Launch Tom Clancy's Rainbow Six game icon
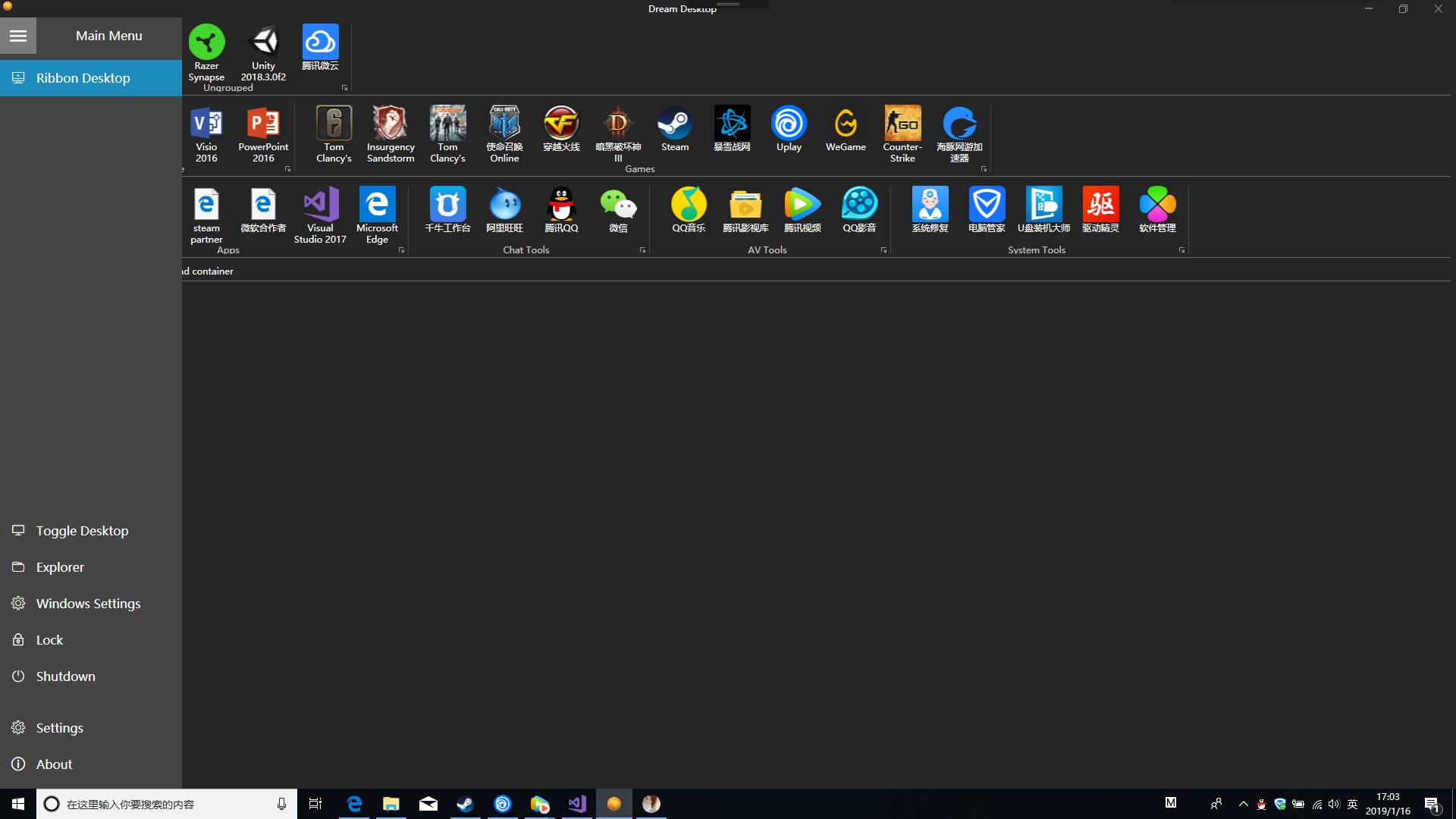 coord(334,133)
